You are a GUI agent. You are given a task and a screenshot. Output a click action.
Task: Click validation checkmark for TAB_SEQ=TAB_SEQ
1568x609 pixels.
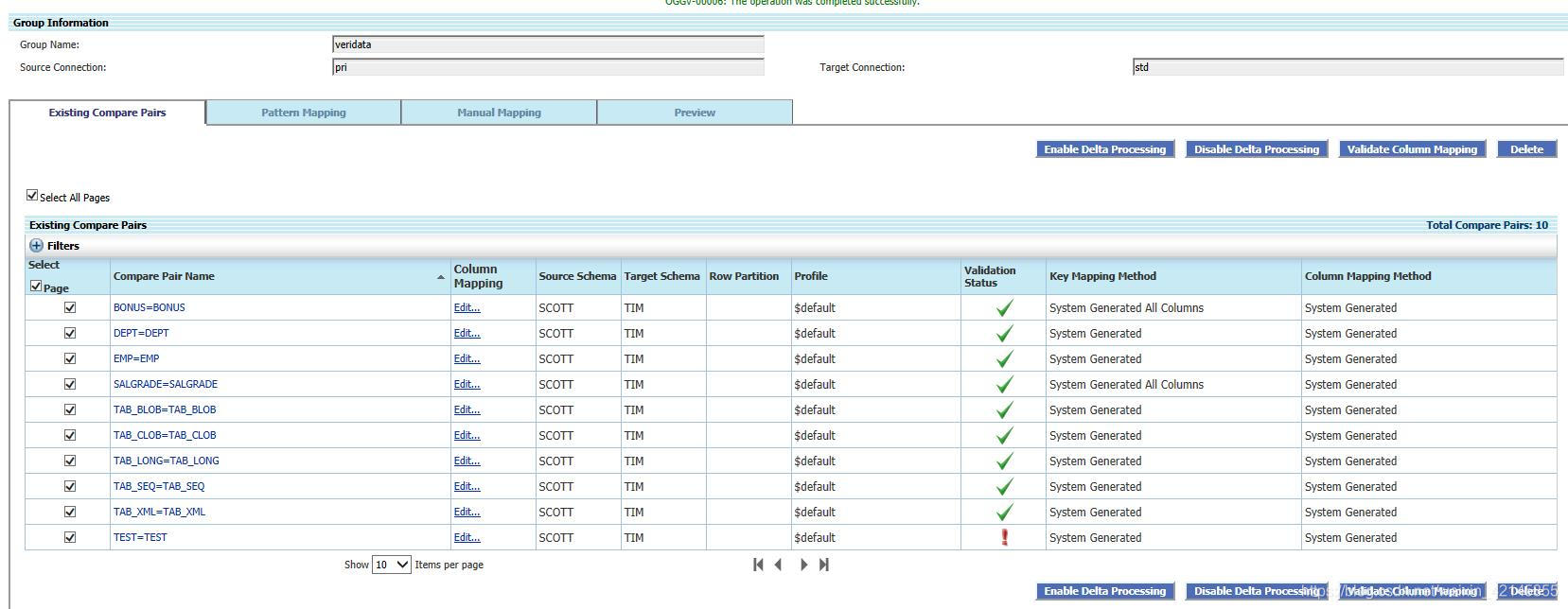coord(1004,487)
